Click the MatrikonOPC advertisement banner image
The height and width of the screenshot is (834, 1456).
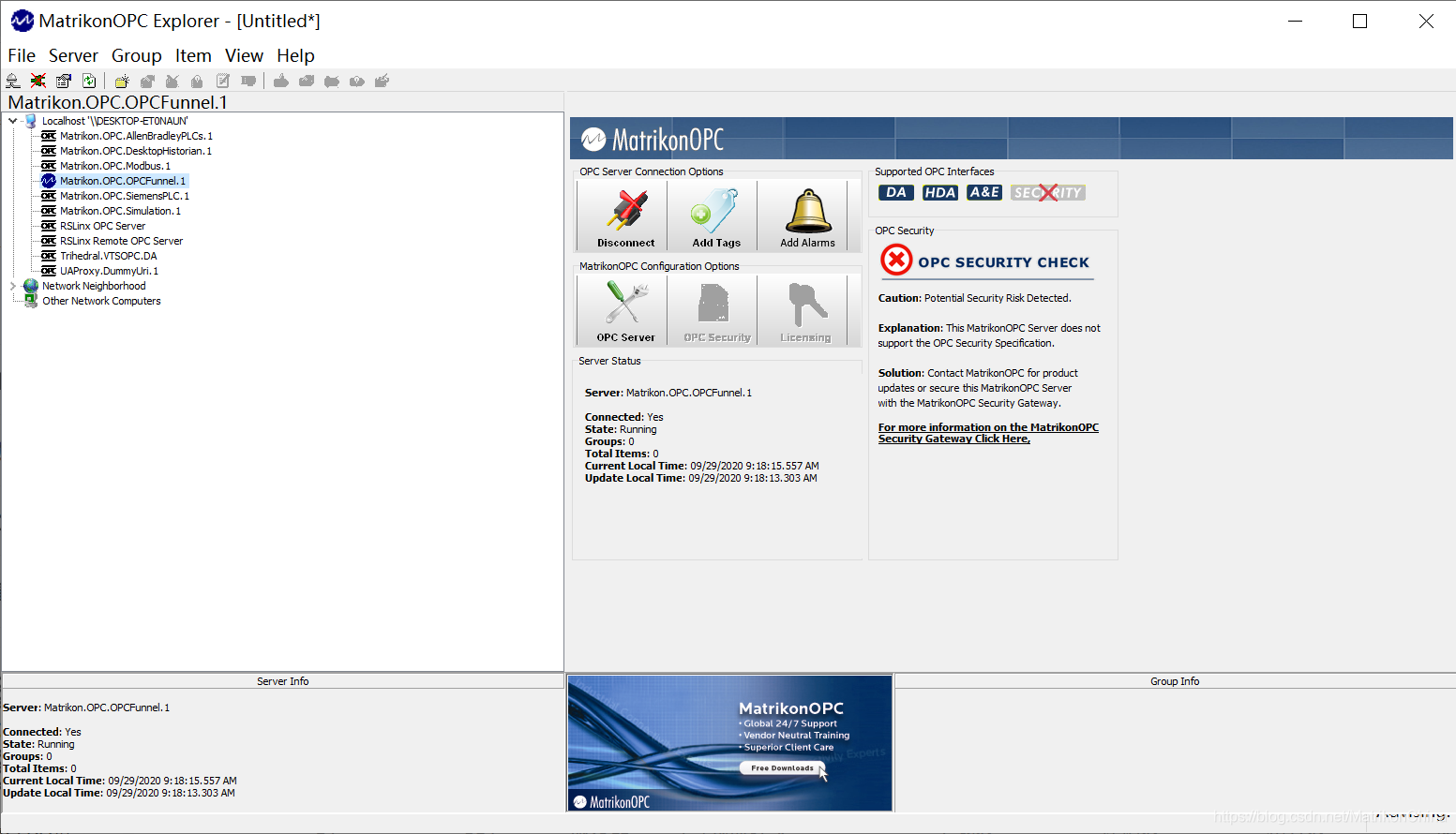[730, 743]
